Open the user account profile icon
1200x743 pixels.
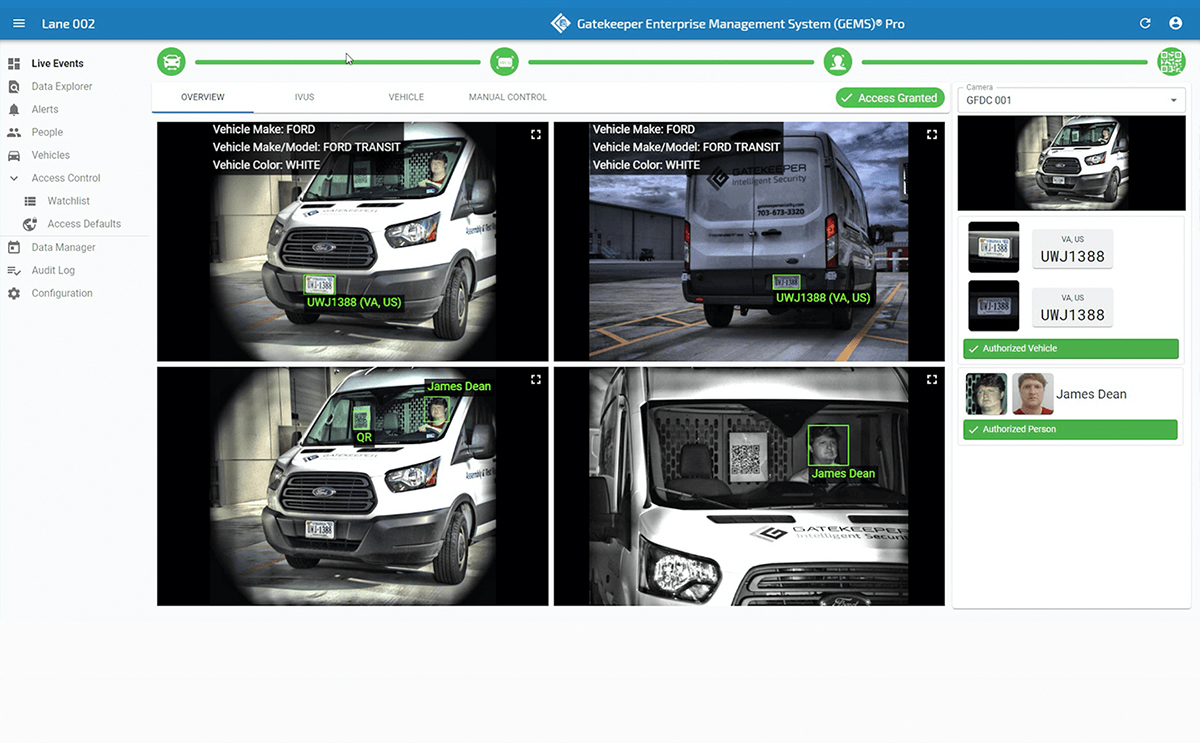pyautogui.click(x=1175, y=23)
